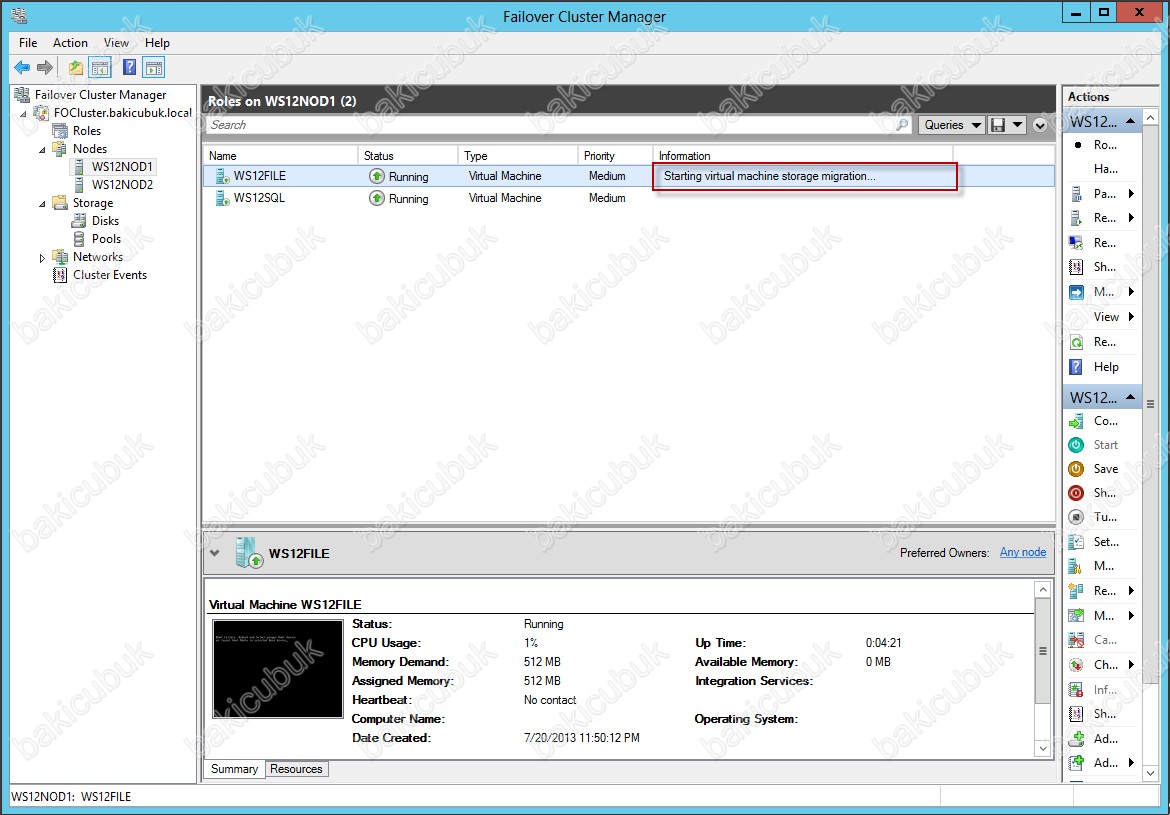1170x815 pixels.
Task: Click the greyed Start action in Actions pane
Action: tap(1105, 445)
